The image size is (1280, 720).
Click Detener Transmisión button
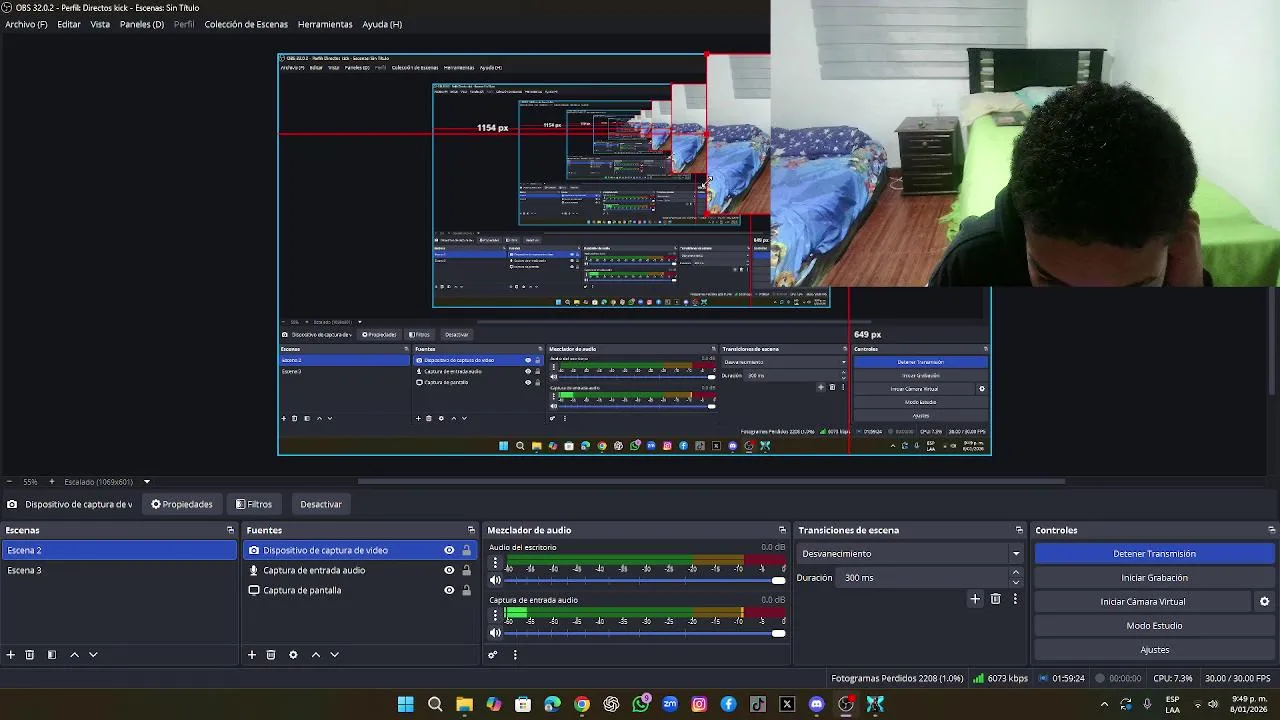click(1154, 554)
